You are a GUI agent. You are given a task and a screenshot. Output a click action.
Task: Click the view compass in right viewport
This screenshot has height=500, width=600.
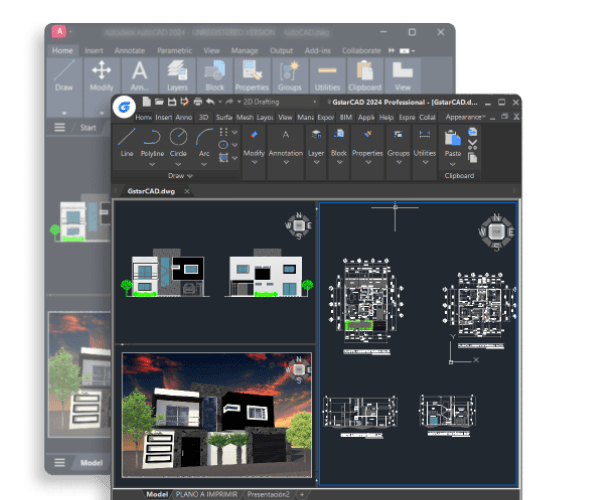click(496, 232)
